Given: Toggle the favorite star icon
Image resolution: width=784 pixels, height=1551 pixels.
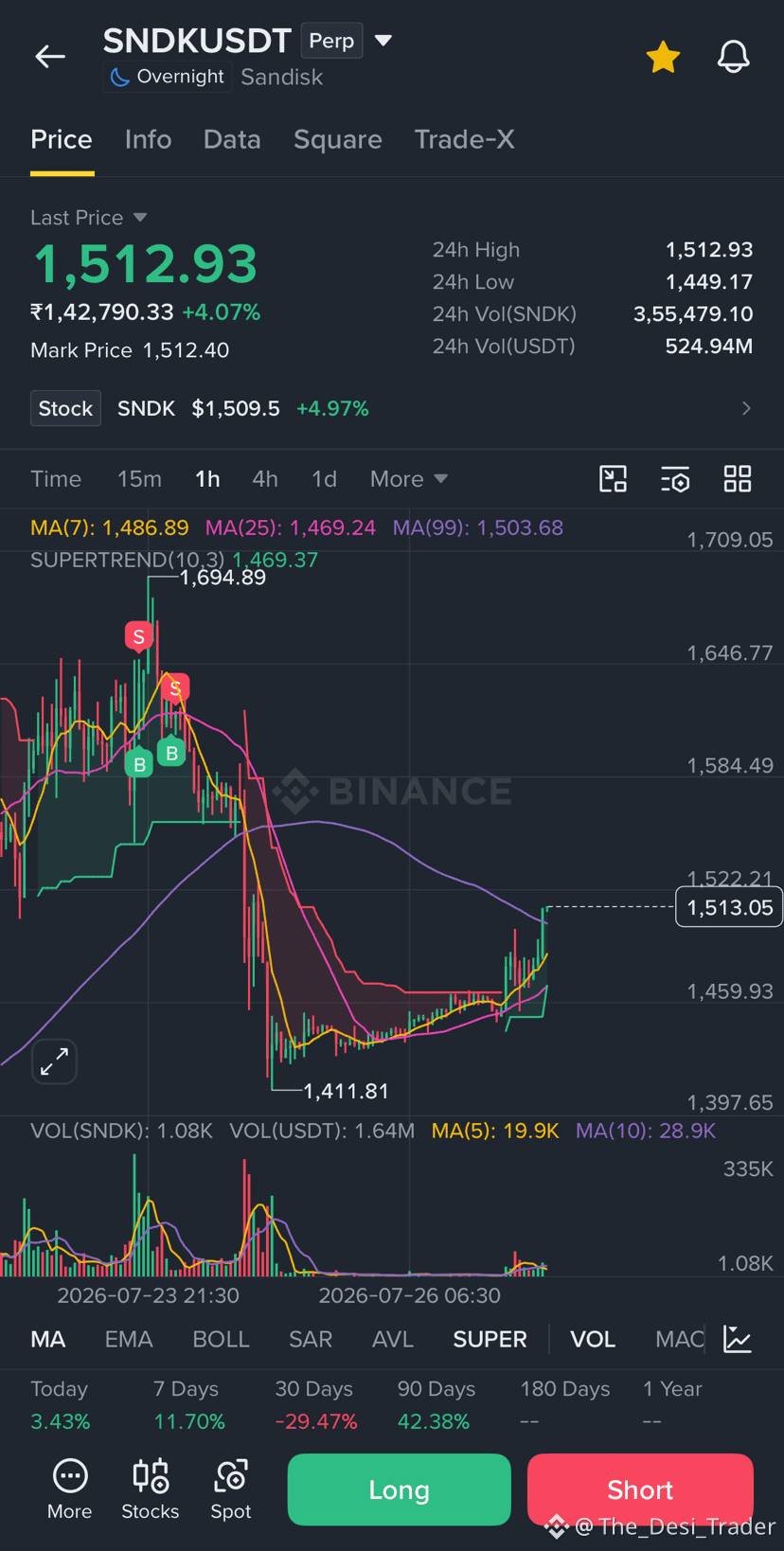Looking at the screenshot, I should pos(663,57).
